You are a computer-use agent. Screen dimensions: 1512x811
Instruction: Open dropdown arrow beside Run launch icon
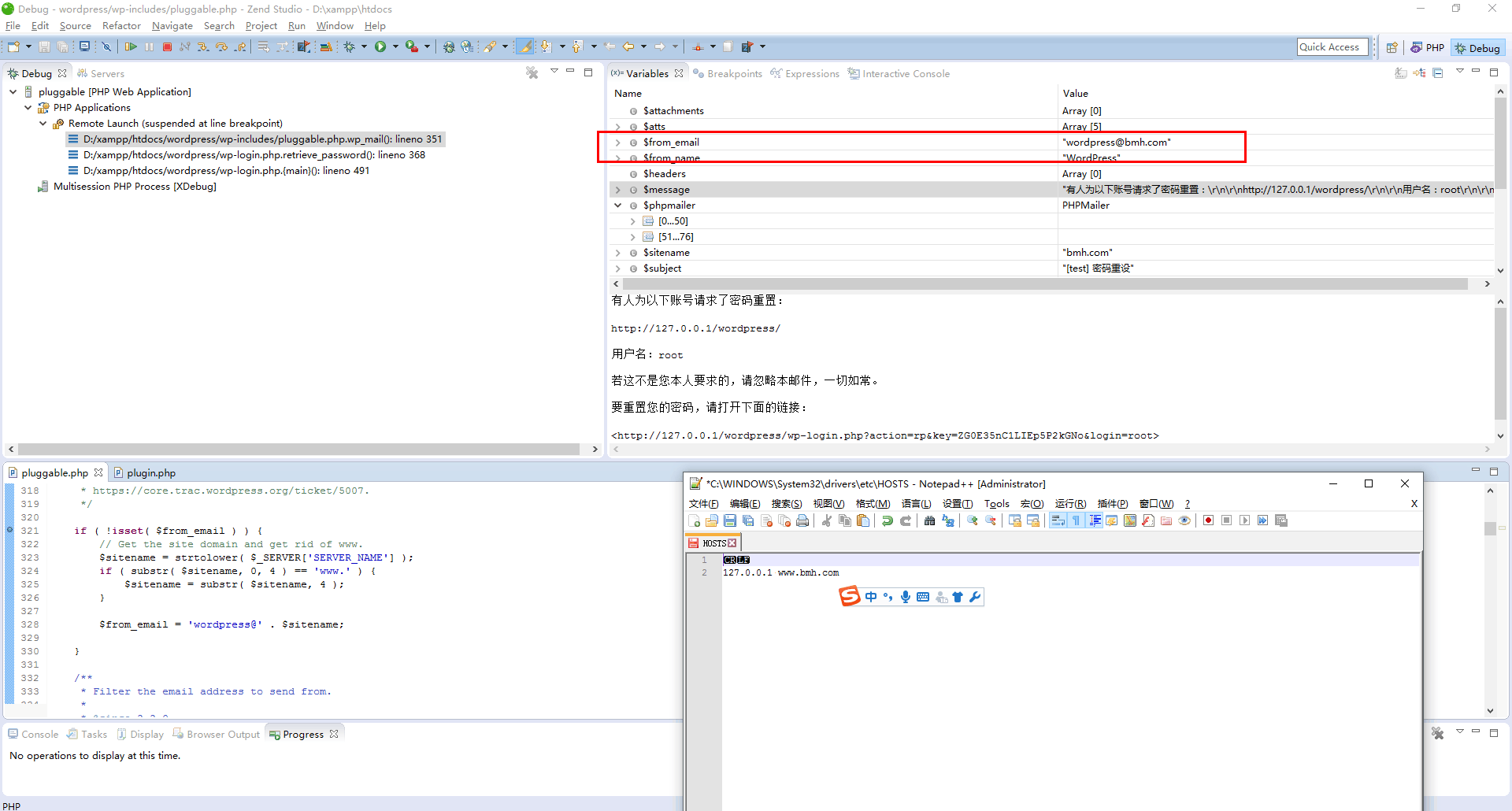point(395,47)
